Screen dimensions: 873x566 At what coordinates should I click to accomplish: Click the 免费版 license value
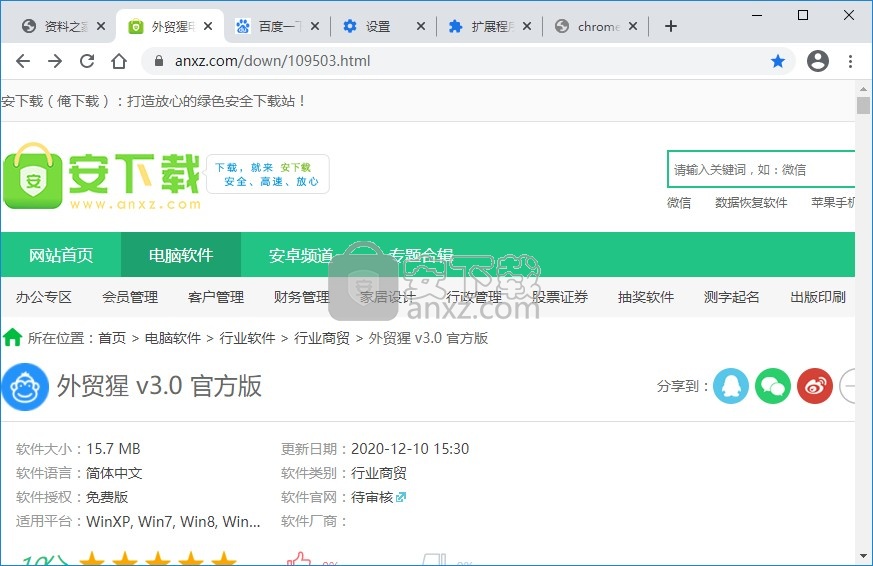107,497
